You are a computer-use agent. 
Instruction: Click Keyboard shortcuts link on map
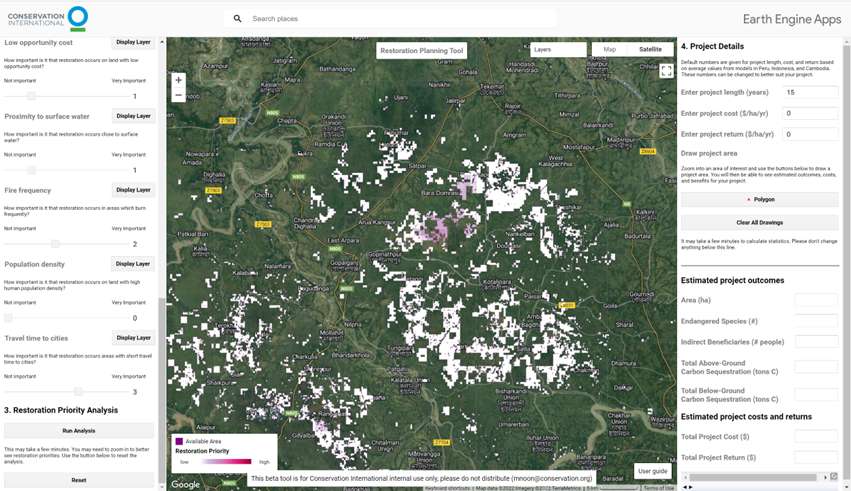click(x=448, y=488)
